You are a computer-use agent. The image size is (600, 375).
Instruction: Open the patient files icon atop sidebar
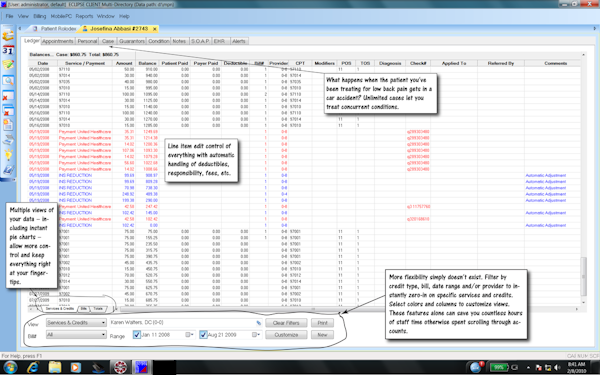click(x=8, y=35)
